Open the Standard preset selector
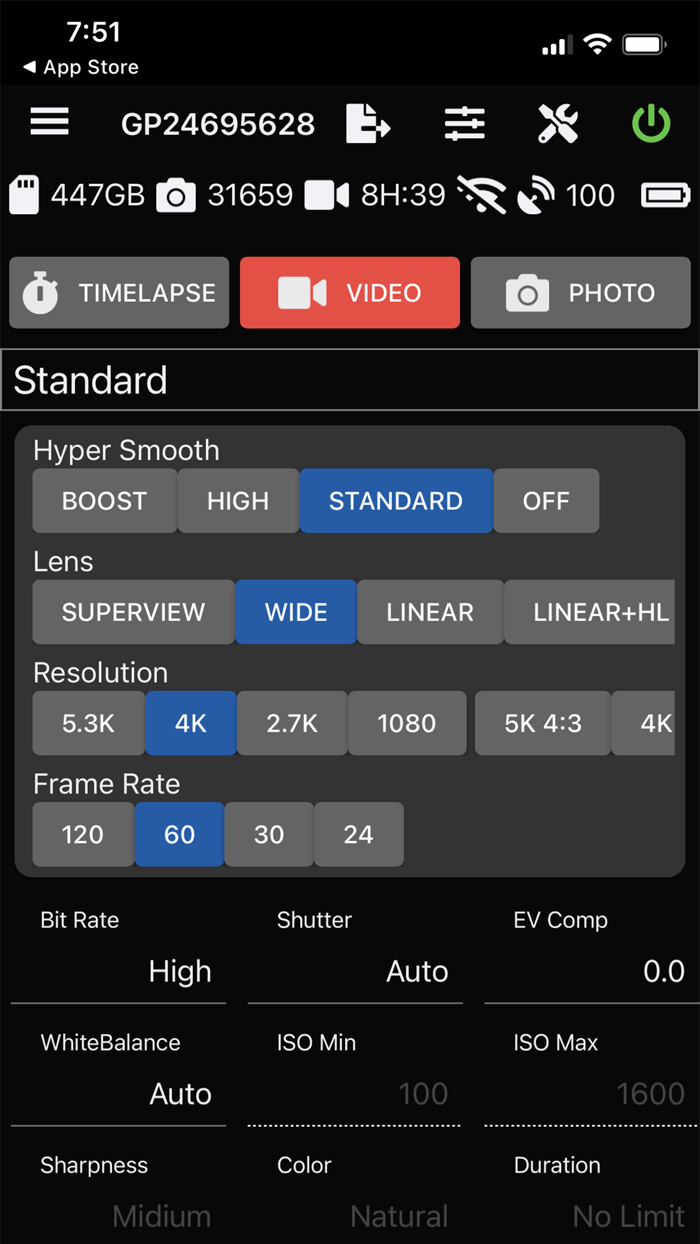Screen dimensions: 700x1244 point(350,380)
